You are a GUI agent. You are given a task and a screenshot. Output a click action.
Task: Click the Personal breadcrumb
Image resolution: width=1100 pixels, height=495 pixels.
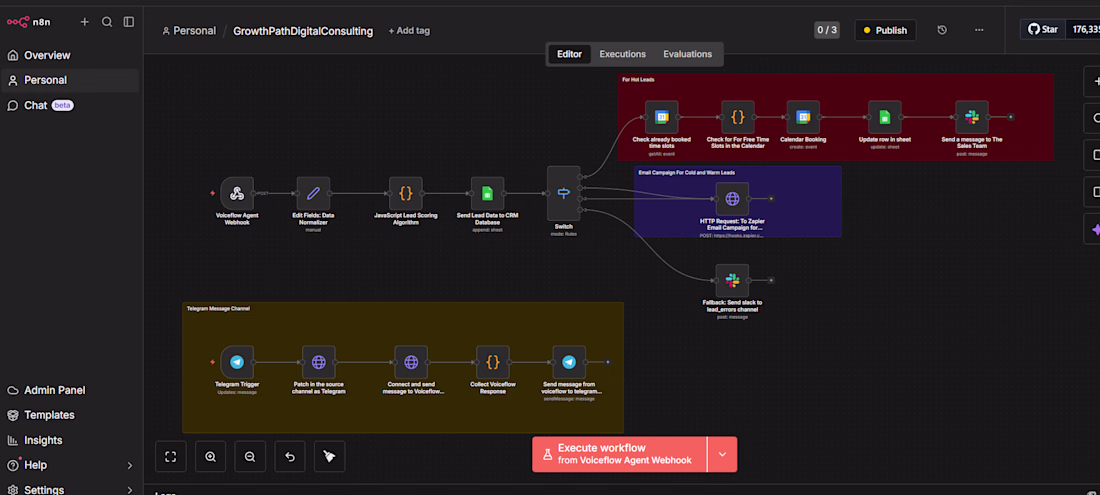click(189, 31)
